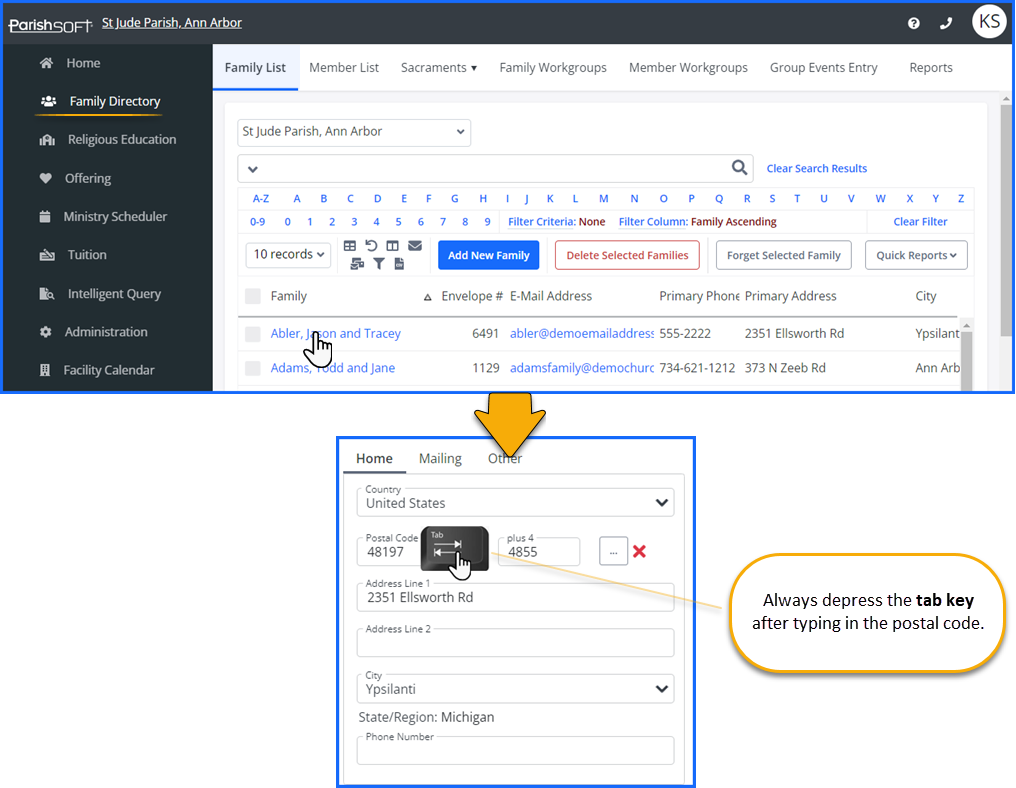Click the Phone Number input field
Screen dimensions: 1016x788
(x=515, y=750)
